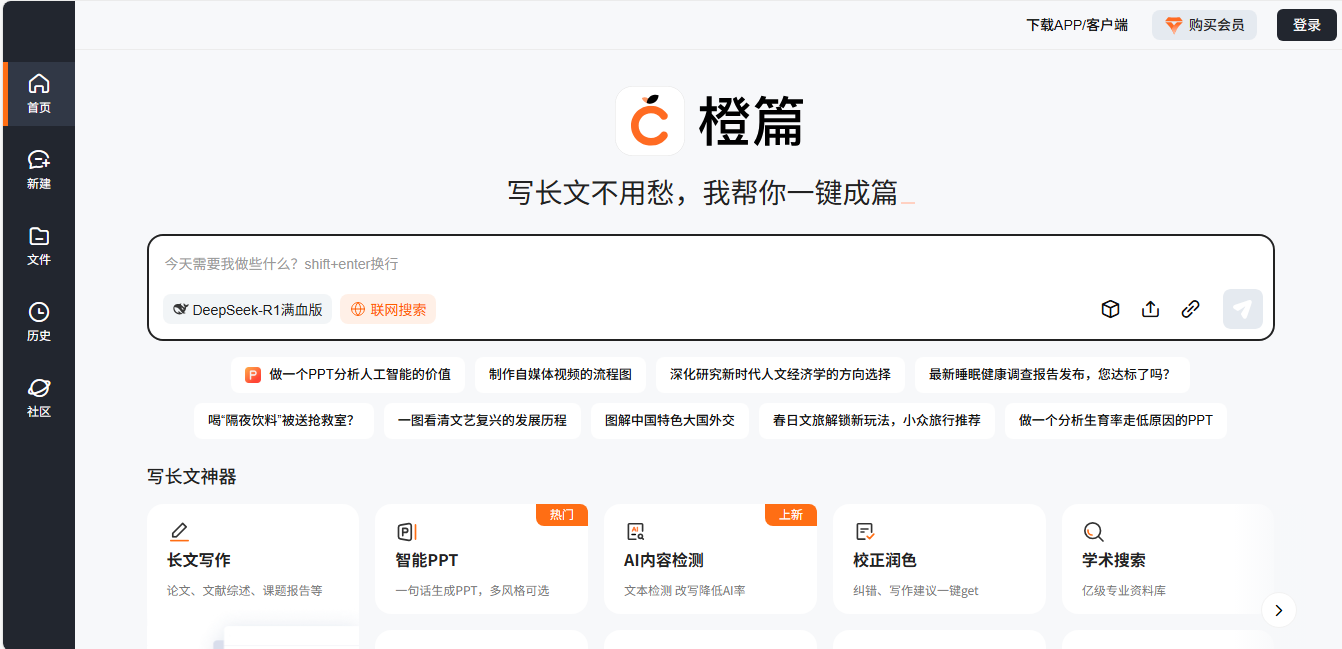Select suggestion 春日文旅解锁新玩法,小众旅行推荐
Viewport: 1342px width, 649px height.
877,421
